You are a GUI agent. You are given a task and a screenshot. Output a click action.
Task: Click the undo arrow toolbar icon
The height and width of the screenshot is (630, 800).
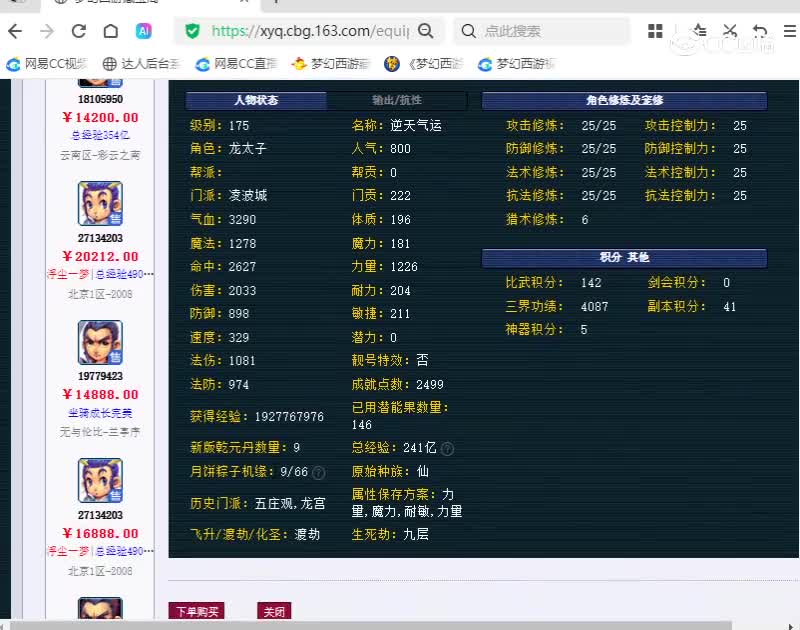[x=760, y=31]
